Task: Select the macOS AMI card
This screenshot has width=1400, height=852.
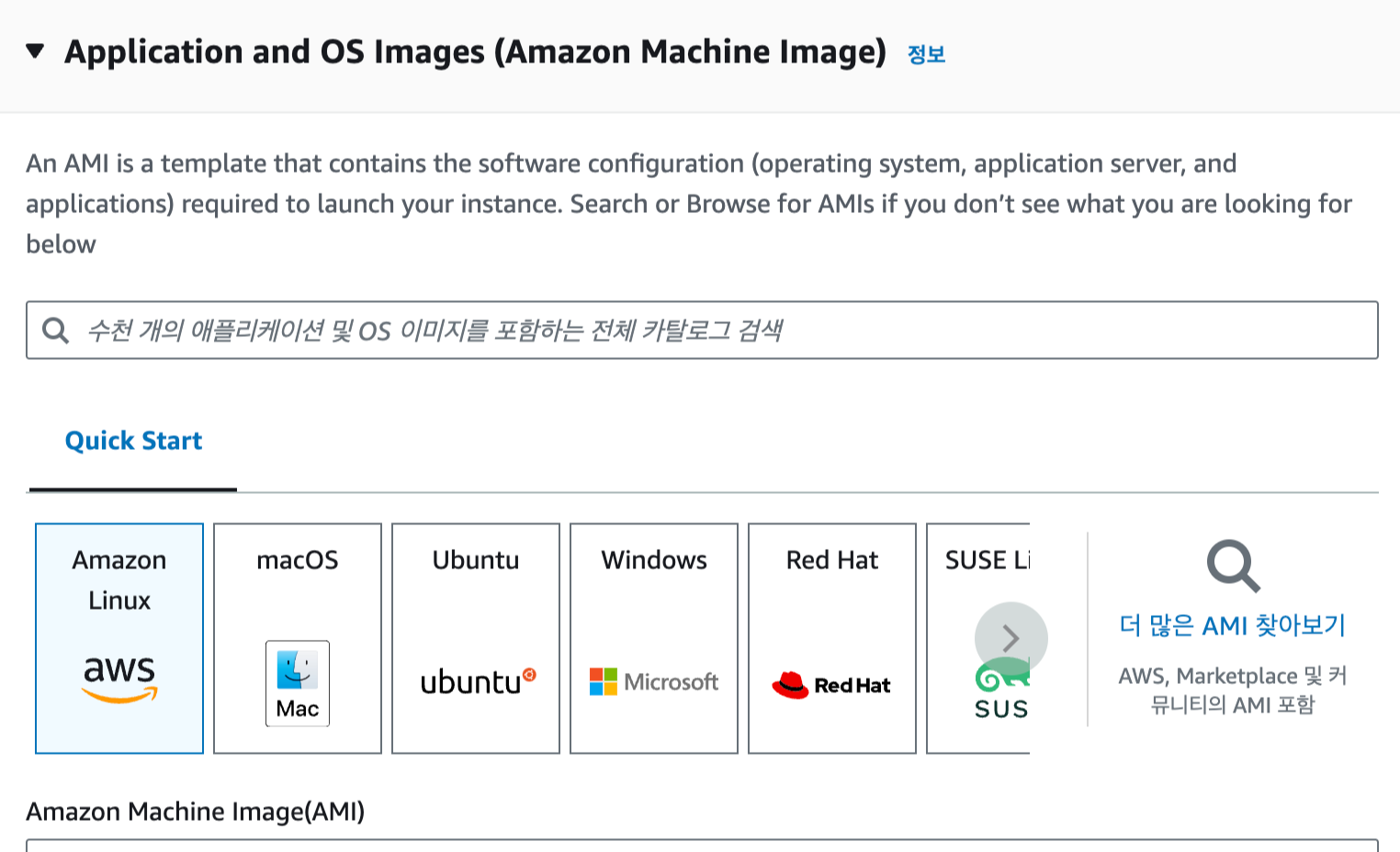Action: pos(298,638)
